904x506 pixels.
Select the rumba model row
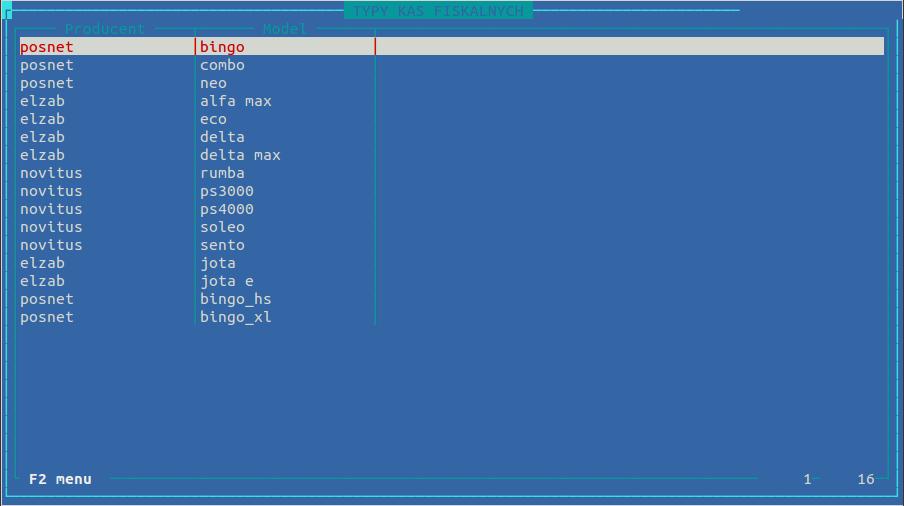[451, 173]
